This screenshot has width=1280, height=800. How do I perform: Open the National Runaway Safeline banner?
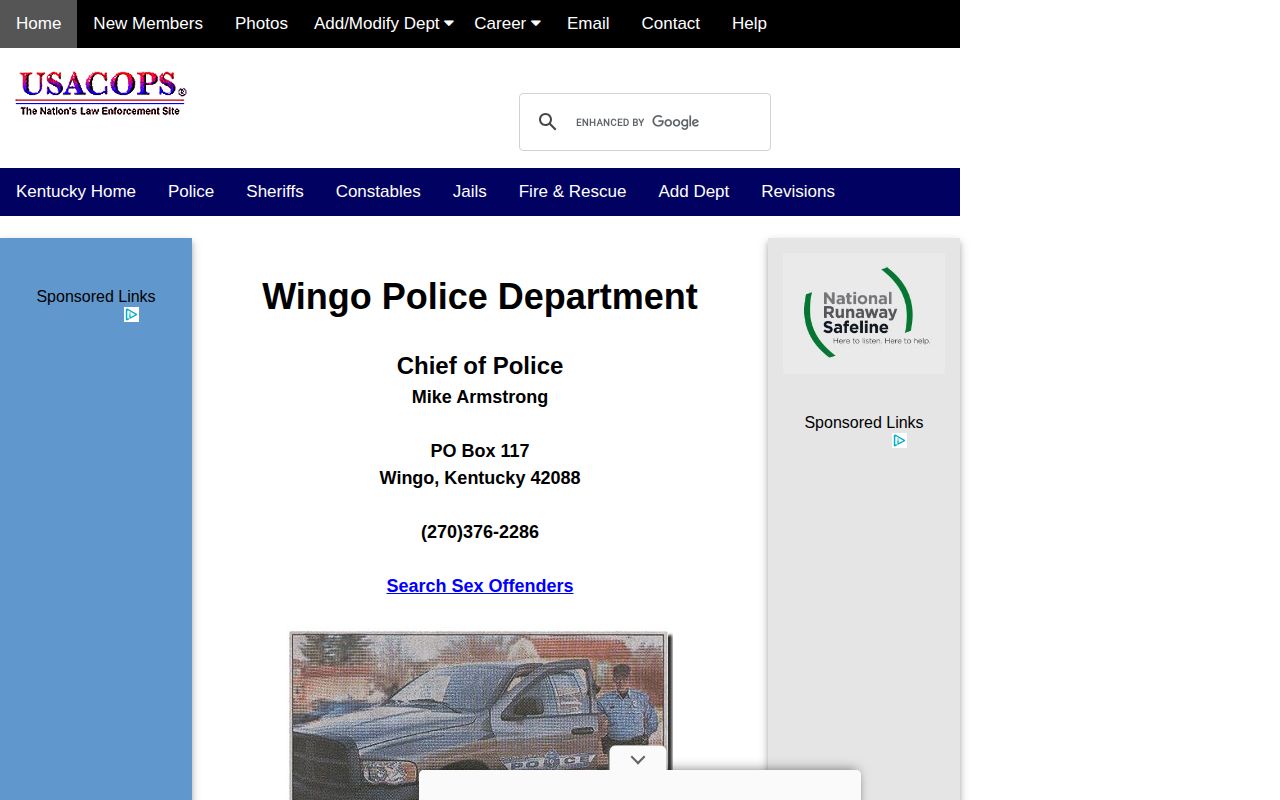864,313
